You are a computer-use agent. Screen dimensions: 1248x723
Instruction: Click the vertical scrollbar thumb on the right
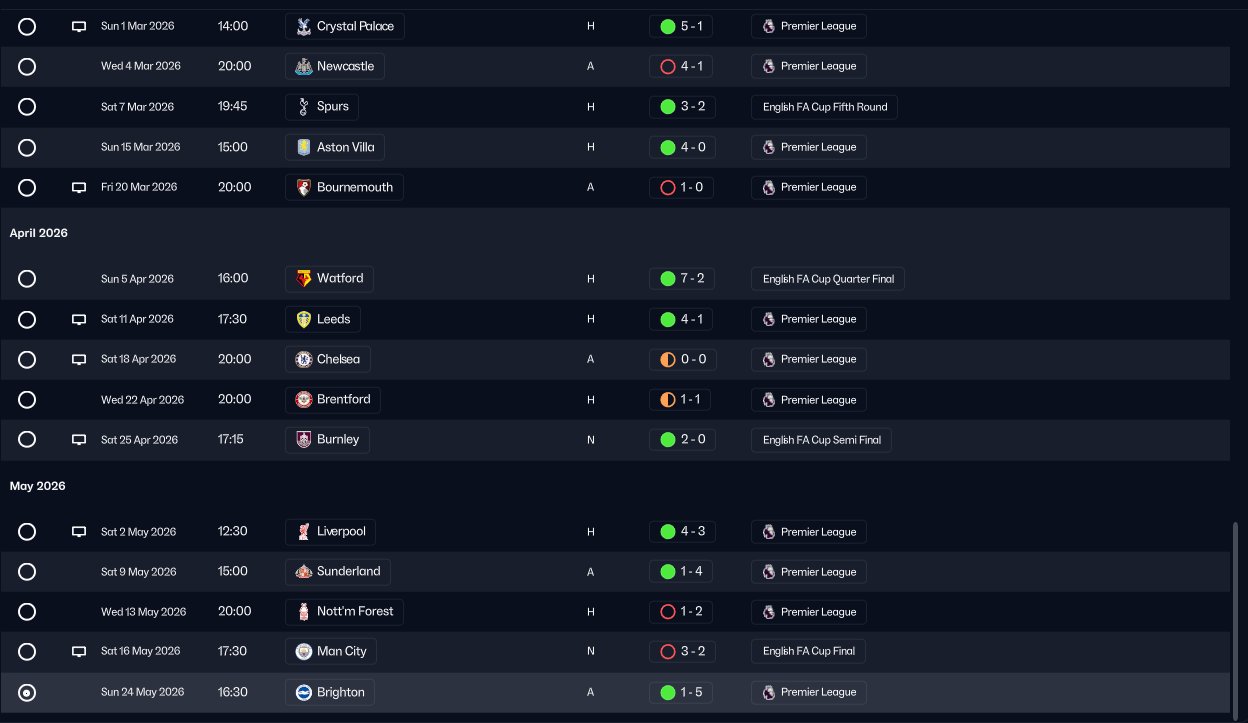(1236, 612)
